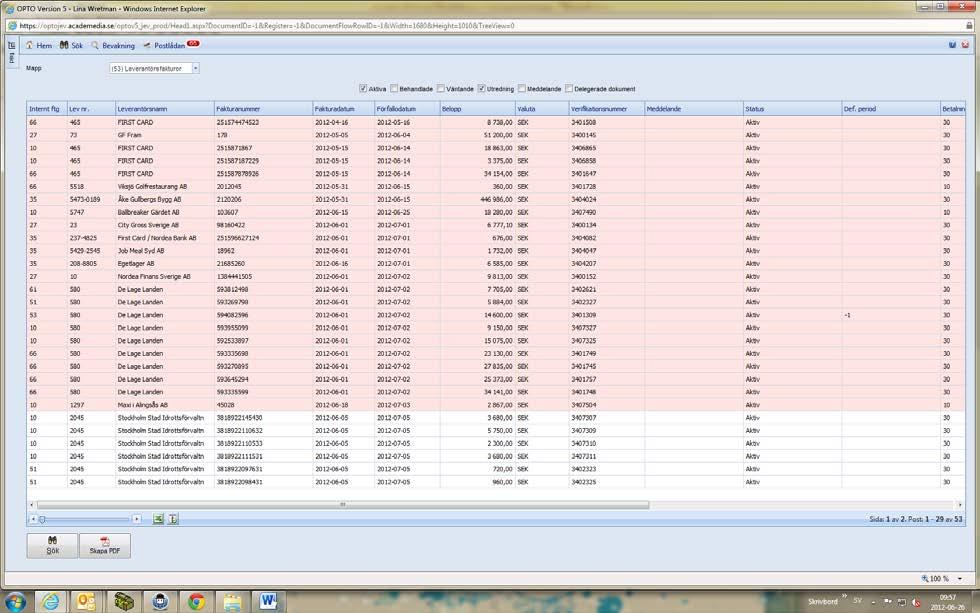Screen dimensions: 980x613
Task: Open Internet Explorer in taskbar
Action: [51, 602]
